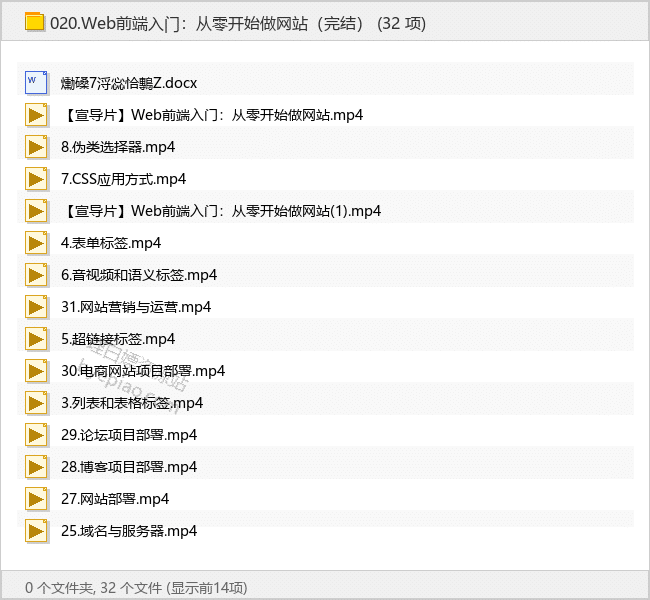650x600 pixels.
Task: Click video icon for 29.论坛项目部署.mp4
Action: 36,435
